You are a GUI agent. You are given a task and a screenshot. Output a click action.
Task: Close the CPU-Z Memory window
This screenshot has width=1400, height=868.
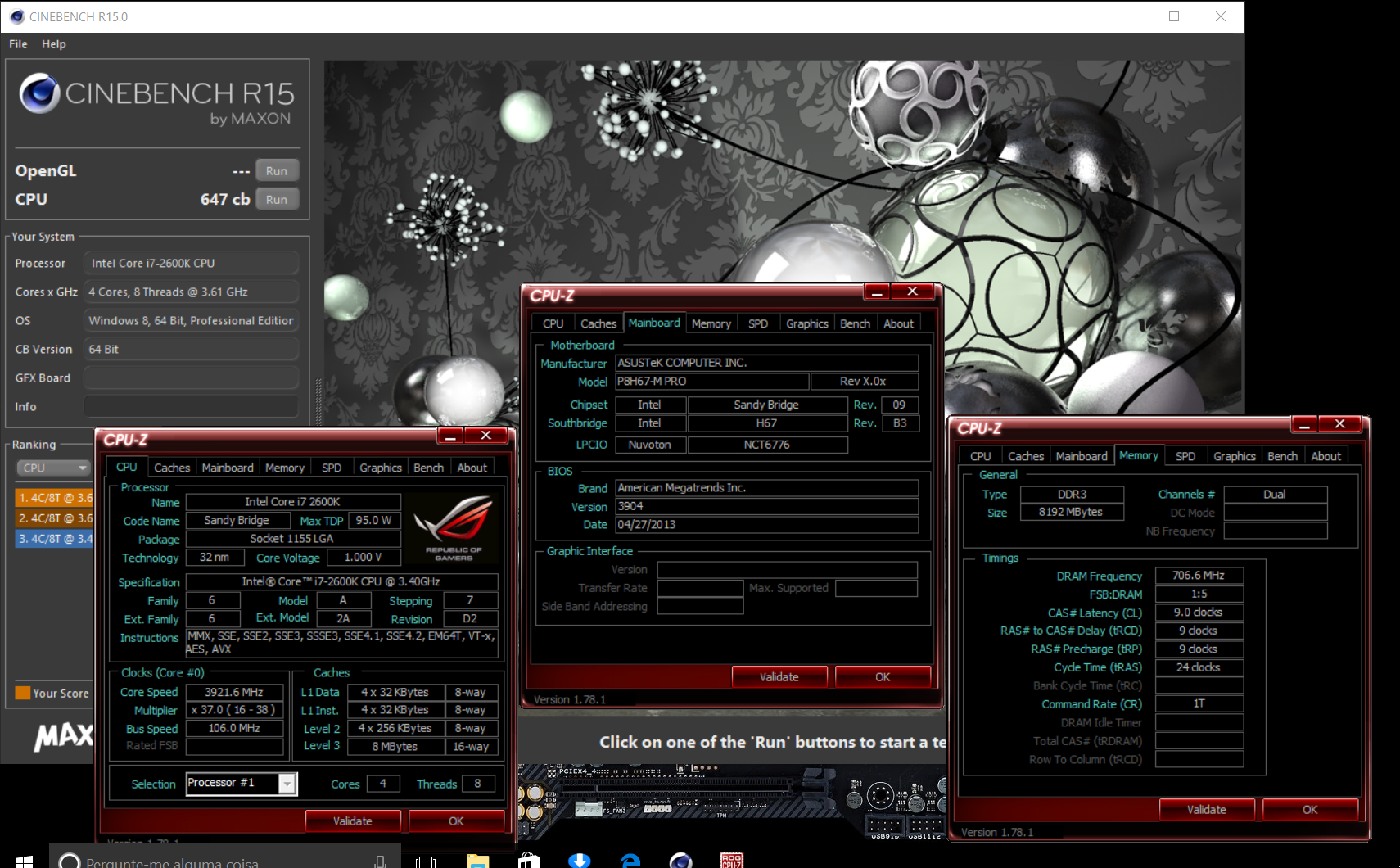1340,423
